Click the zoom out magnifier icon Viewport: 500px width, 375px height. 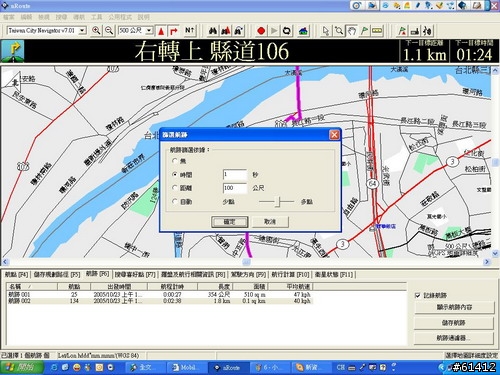109,31
